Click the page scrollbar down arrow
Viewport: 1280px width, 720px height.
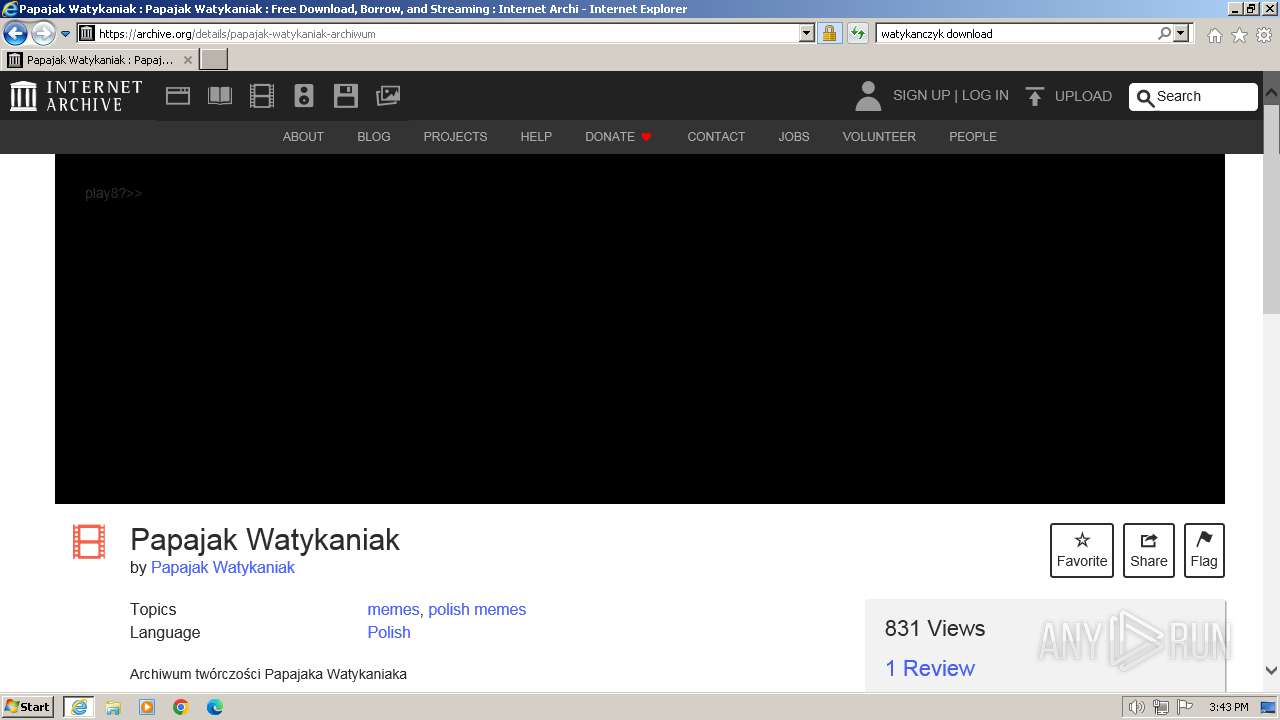coord(1271,671)
